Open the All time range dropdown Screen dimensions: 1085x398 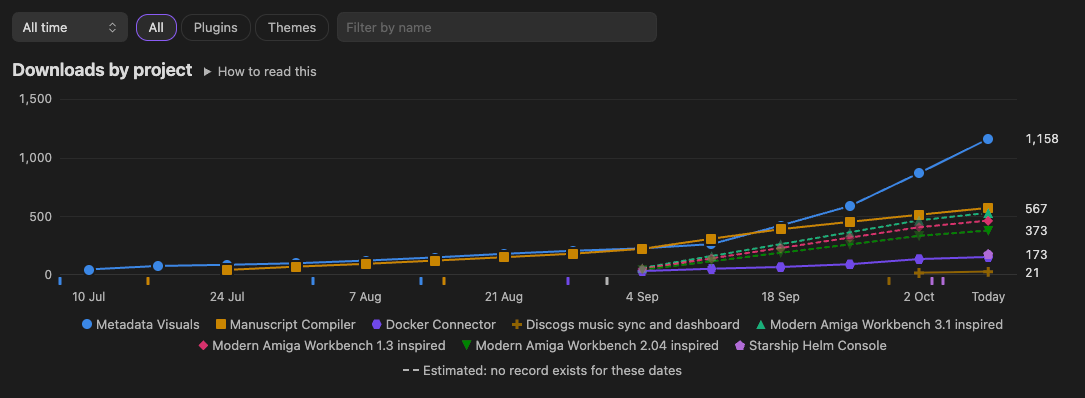[x=70, y=28]
